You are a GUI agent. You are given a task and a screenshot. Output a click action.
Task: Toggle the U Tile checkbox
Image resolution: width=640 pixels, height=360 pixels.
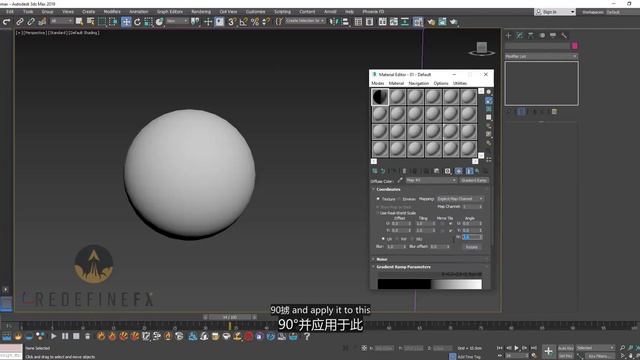pyautogui.click(x=451, y=224)
